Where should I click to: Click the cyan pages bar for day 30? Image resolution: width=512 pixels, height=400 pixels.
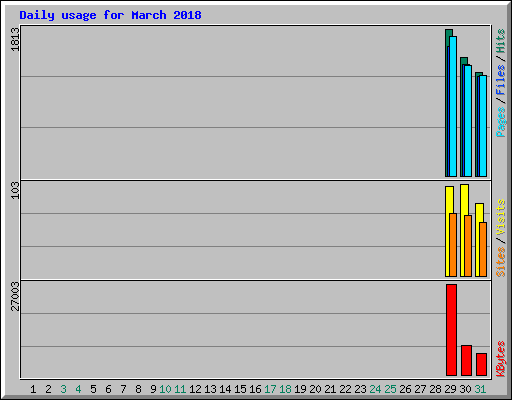(x=468, y=121)
